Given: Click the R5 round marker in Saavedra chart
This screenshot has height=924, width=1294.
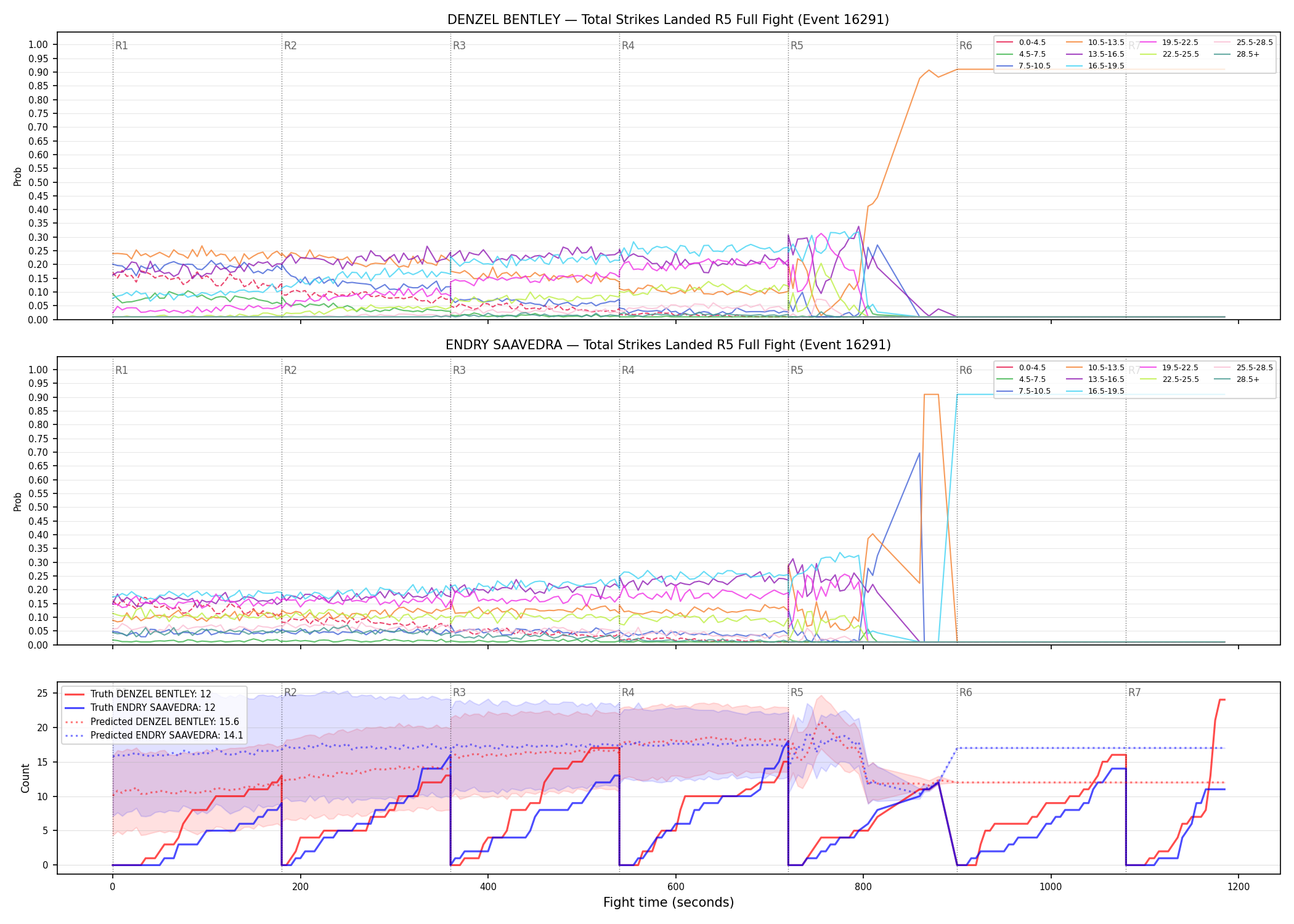Looking at the screenshot, I should pos(797,370).
